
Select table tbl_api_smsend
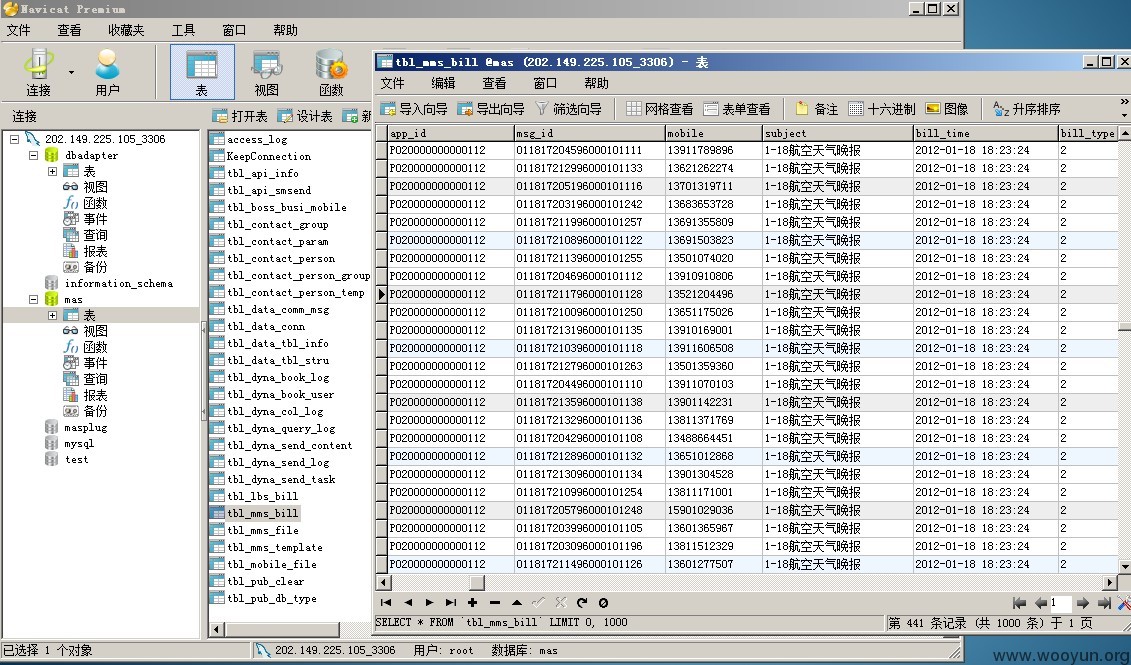[x=269, y=190]
